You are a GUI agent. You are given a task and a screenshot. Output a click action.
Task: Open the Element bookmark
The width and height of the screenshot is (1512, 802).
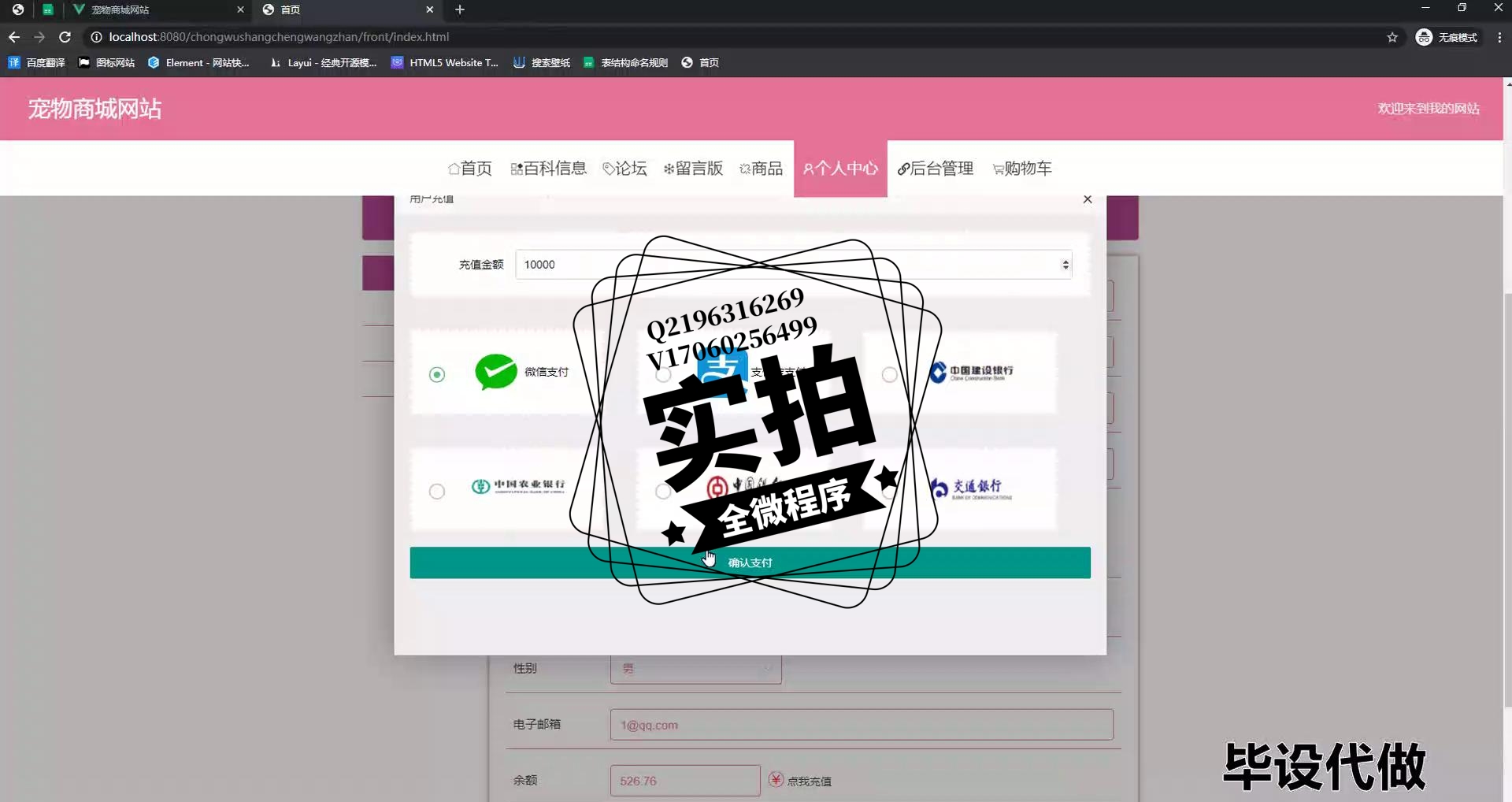[198, 62]
